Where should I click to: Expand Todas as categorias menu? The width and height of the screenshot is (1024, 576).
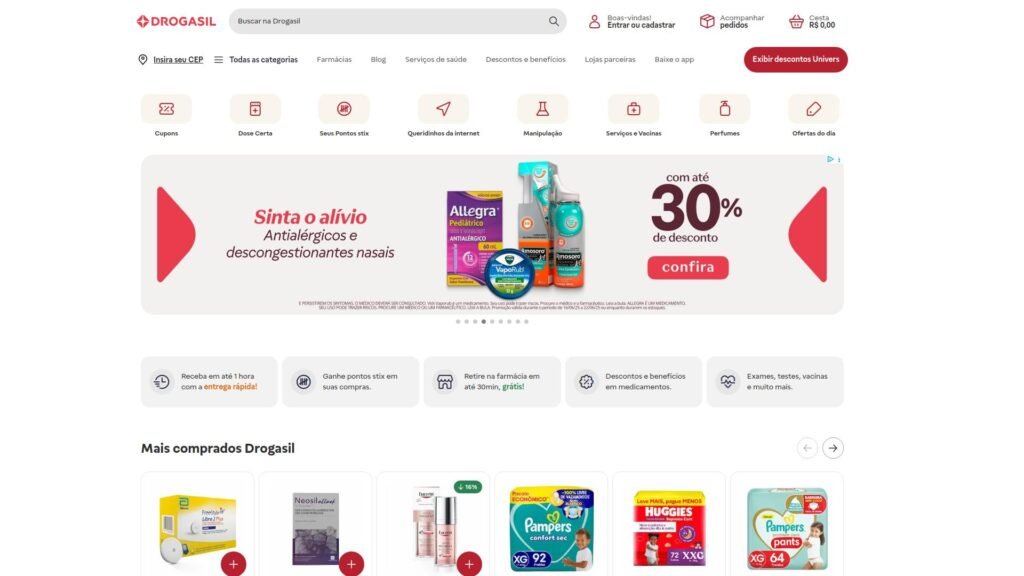tap(256, 59)
